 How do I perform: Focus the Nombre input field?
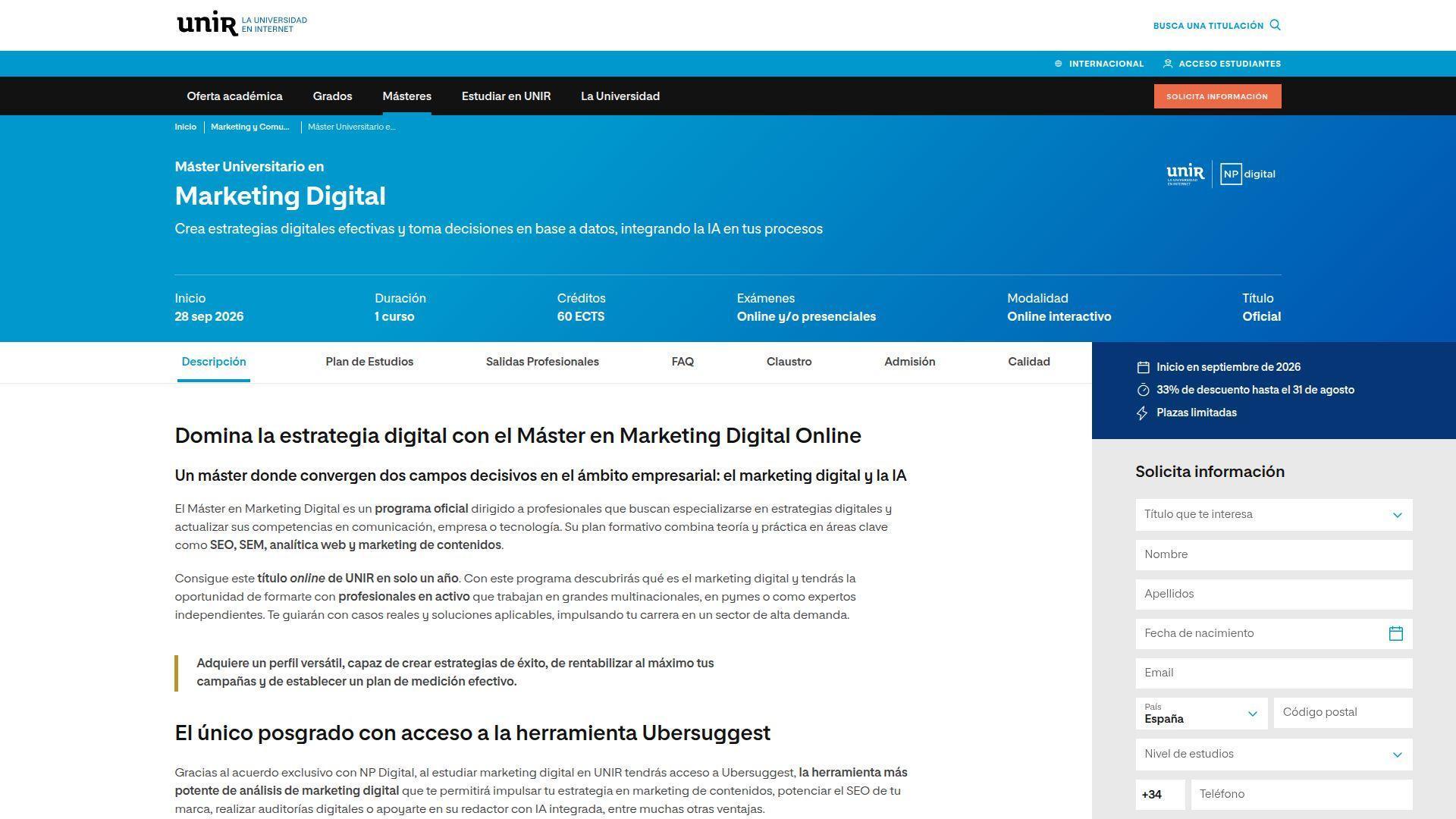pos(1274,554)
